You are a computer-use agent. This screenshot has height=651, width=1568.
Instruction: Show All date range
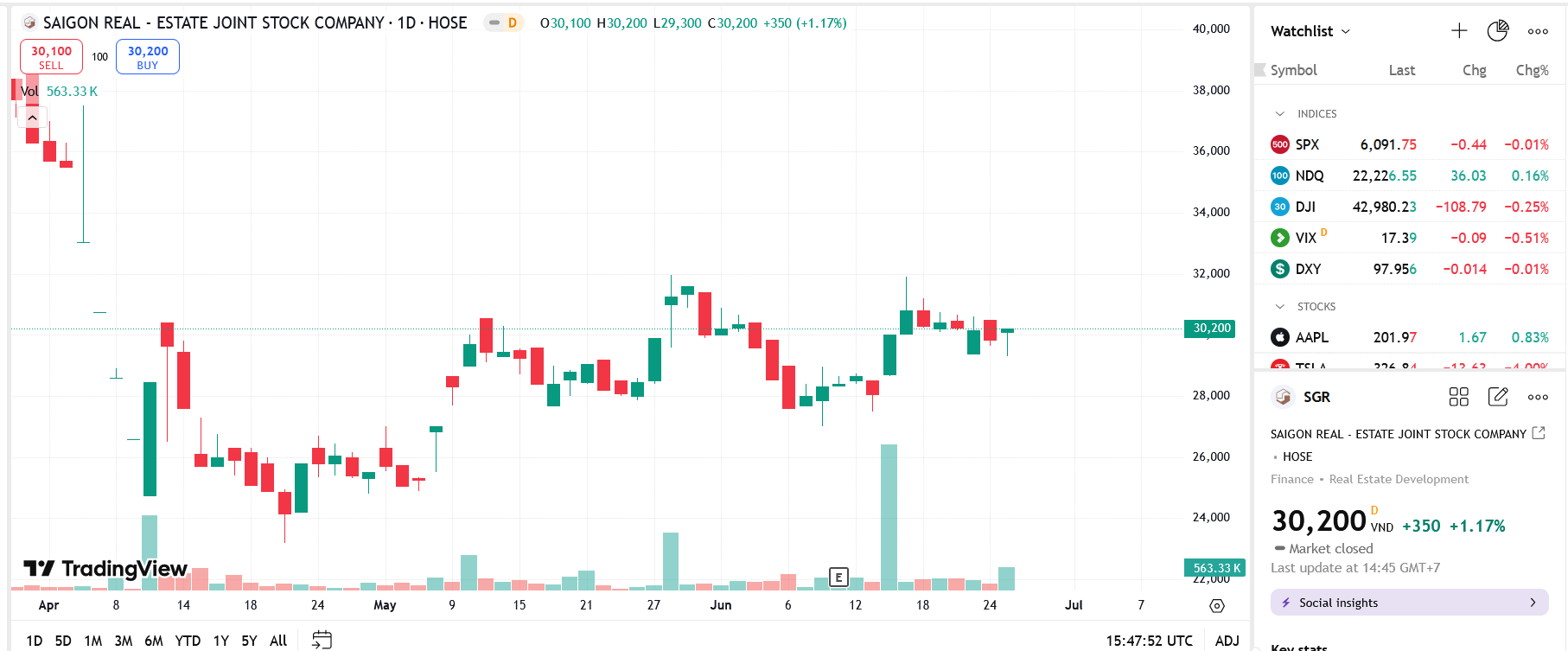278,641
